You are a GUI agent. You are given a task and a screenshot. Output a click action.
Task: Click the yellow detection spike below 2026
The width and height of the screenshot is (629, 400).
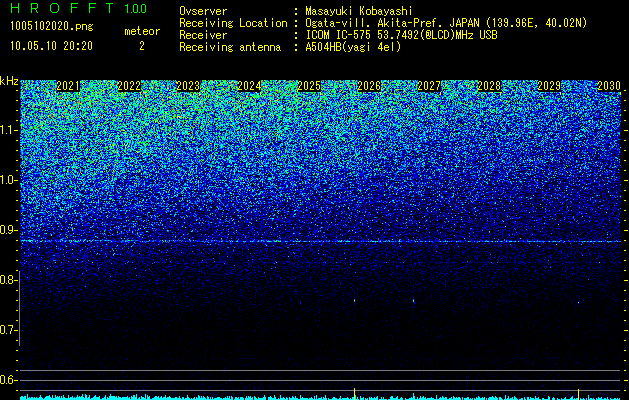coord(355,393)
